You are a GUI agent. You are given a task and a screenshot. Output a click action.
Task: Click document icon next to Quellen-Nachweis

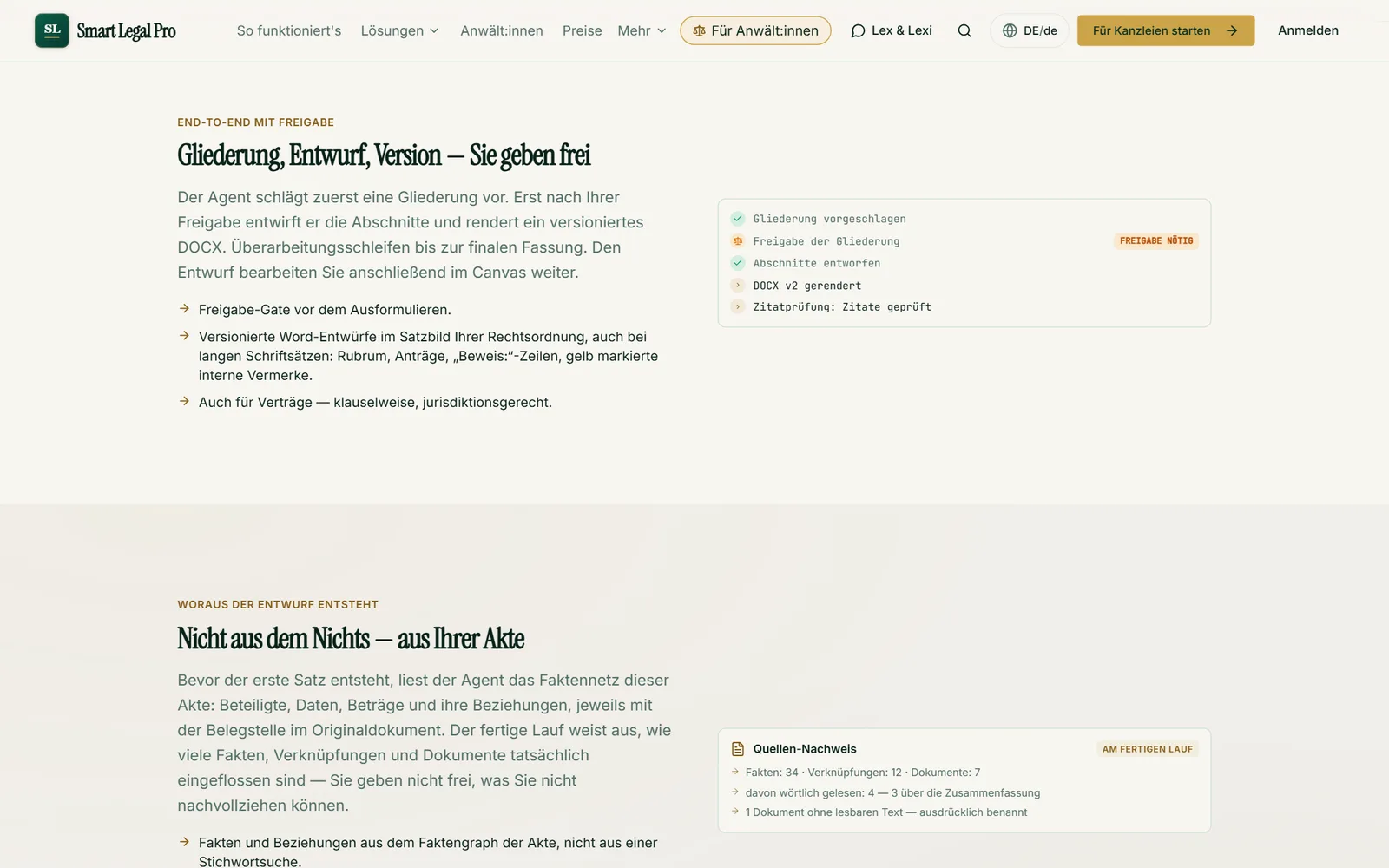[x=738, y=749]
